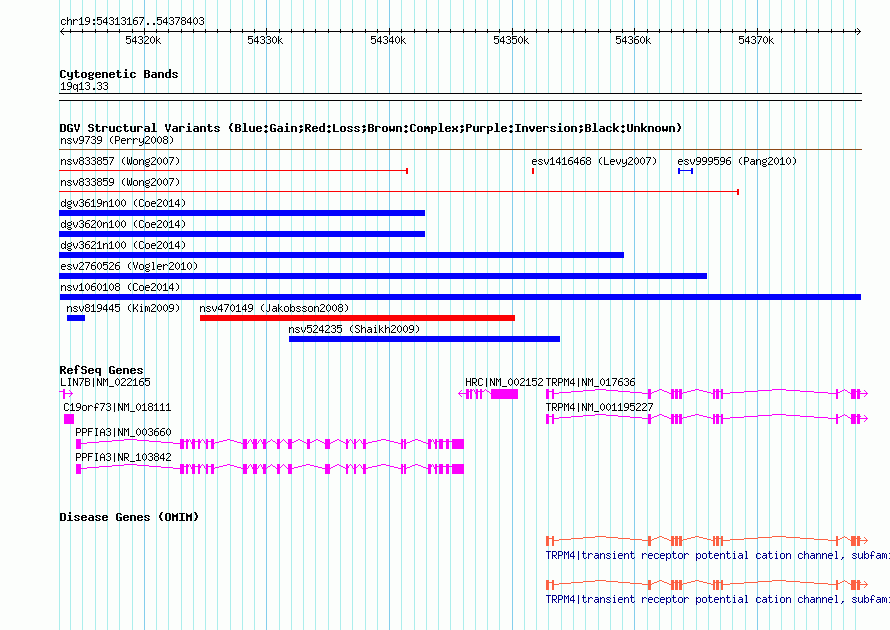Click the PPFIA3 NM_003660 transcript structure
Image resolution: width=890 pixels, height=630 pixels.
(270, 444)
